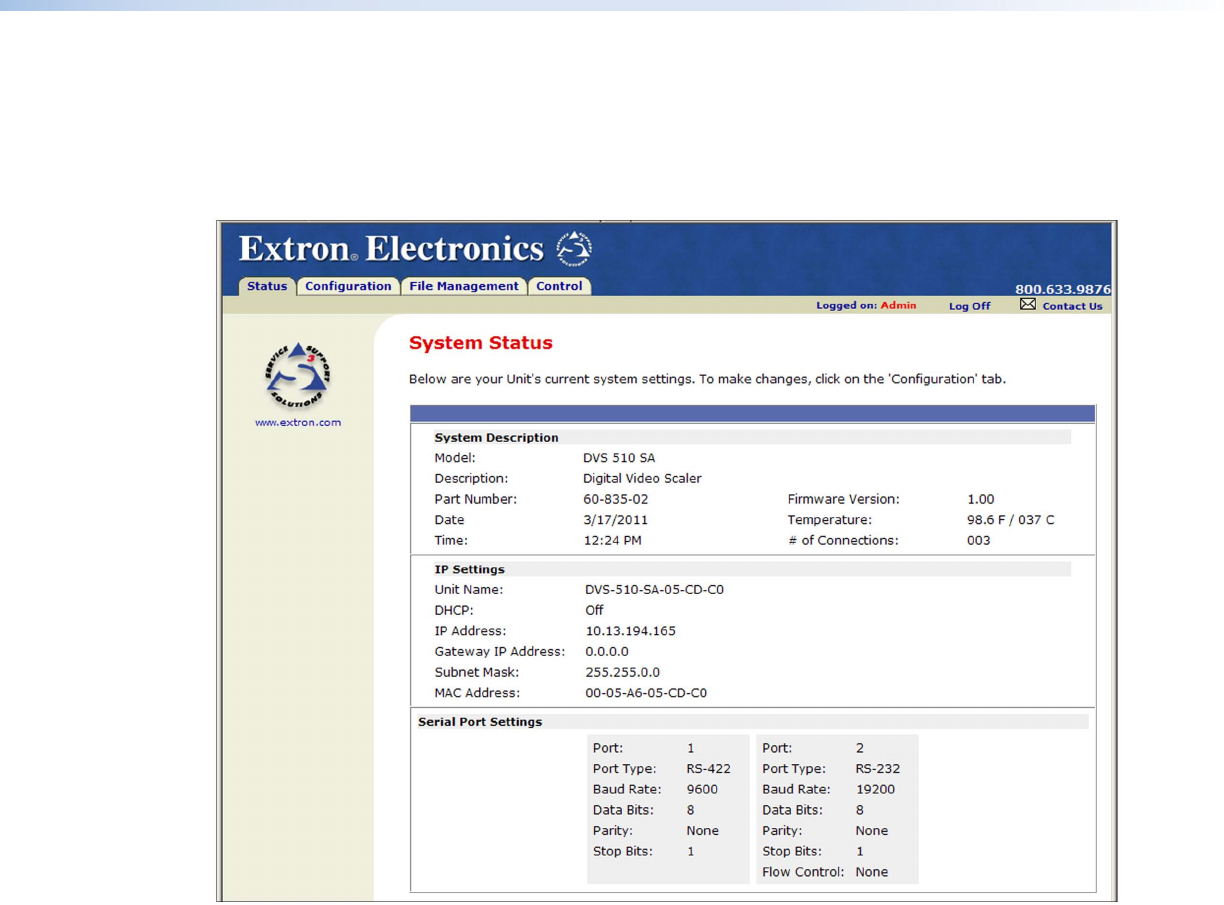Click the Extron logo icon in header

(574, 249)
